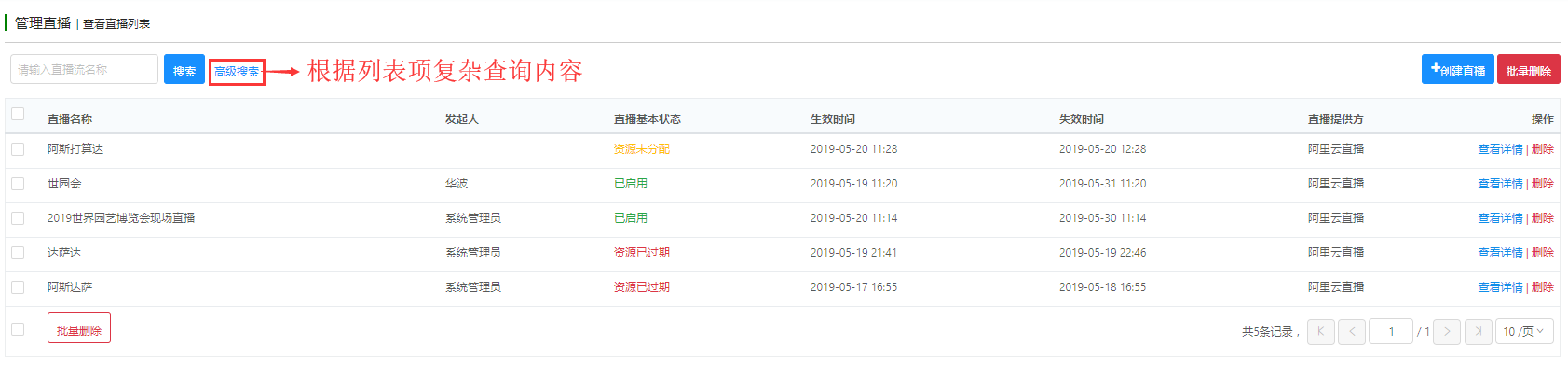This screenshot has width=1568, height=375.
Task: Click the 创建直播 button with plus icon
Action: pos(1457,70)
